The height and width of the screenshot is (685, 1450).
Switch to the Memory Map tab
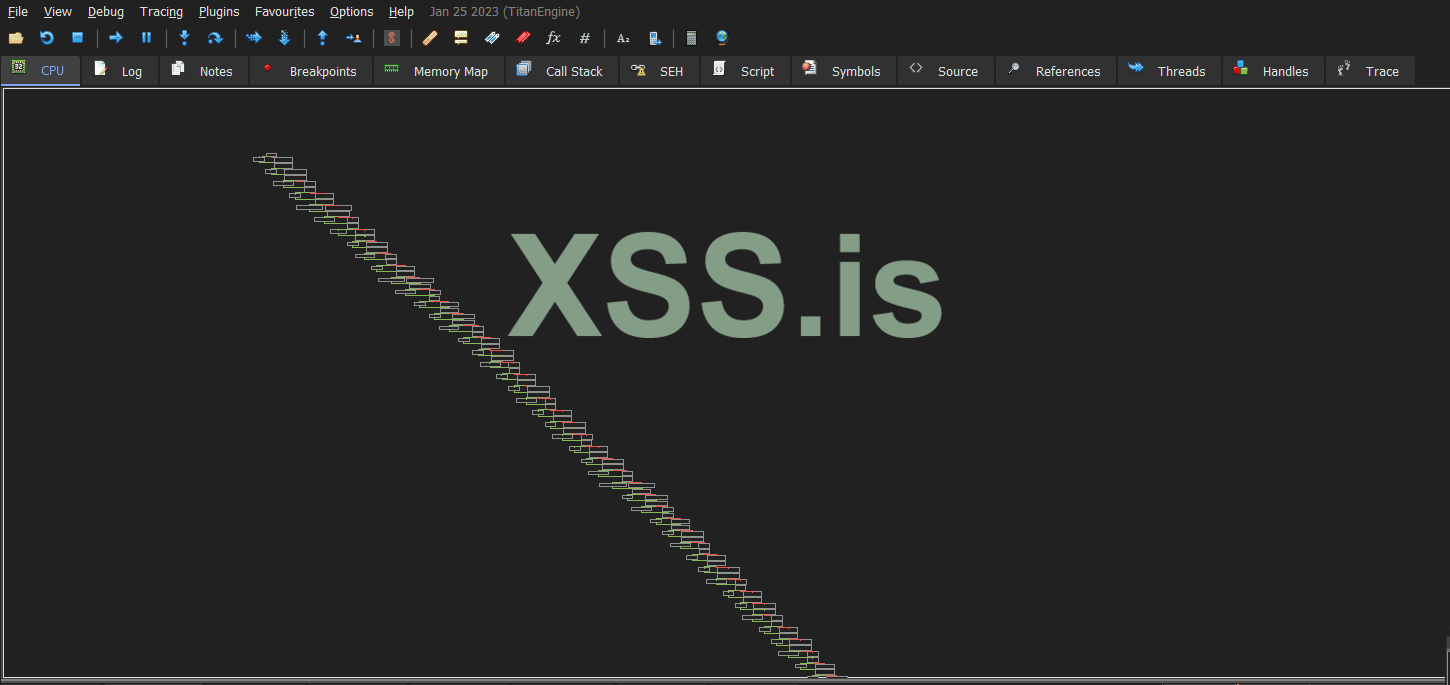(x=439, y=71)
